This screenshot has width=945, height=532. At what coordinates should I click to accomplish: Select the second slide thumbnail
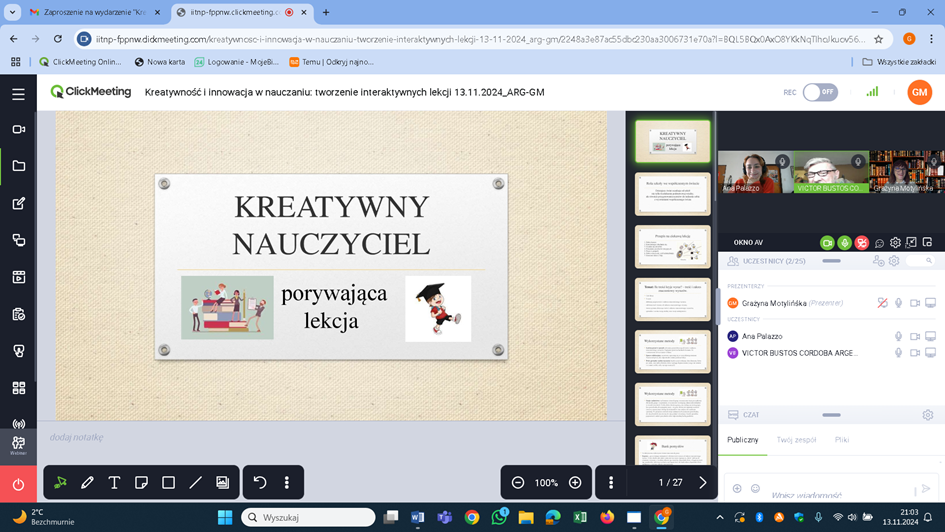673,194
